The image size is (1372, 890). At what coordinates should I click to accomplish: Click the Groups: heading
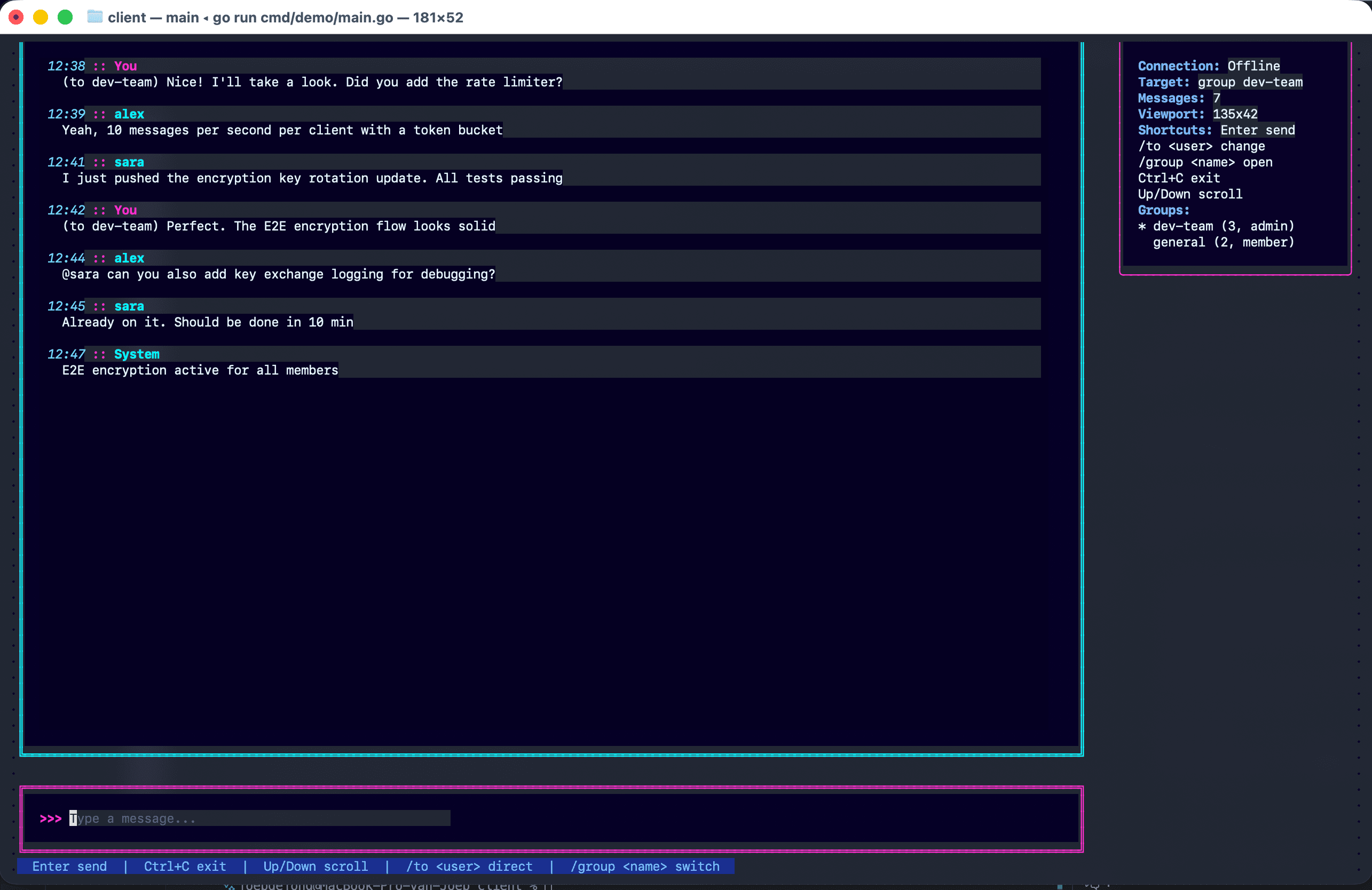coord(1163,210)
